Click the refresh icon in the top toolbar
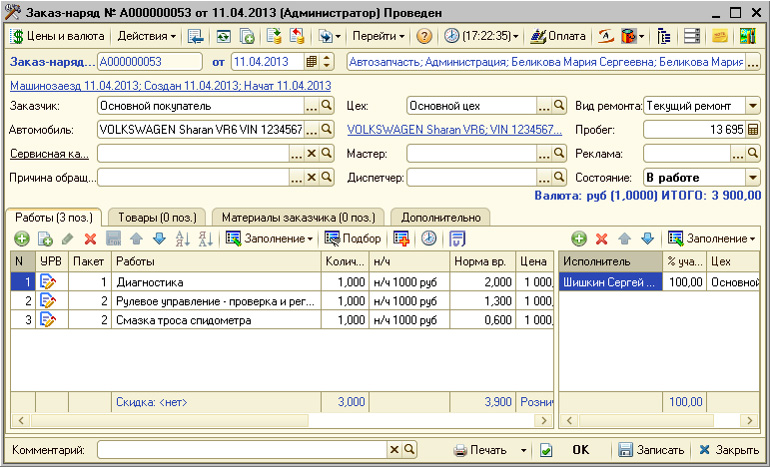This screenshot has height=467, width=770. tap(223, 36)
